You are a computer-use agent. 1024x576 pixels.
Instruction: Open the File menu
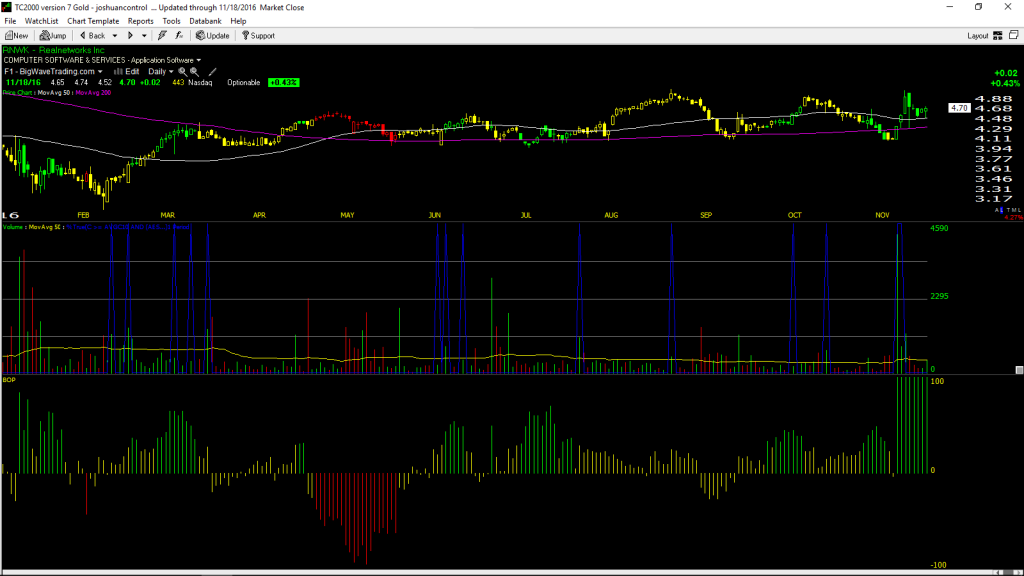pos(10,21)
